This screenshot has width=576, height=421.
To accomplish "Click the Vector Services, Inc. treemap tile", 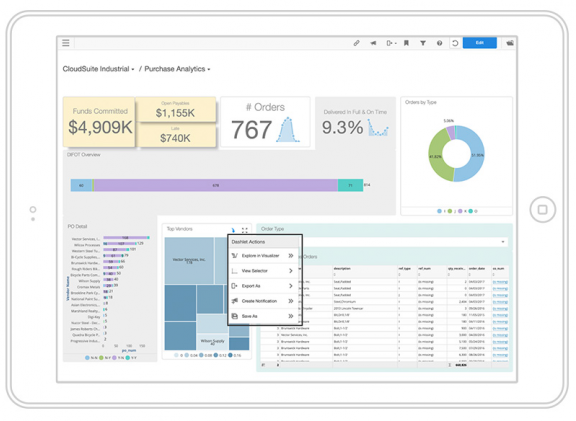I will (189, 260).
